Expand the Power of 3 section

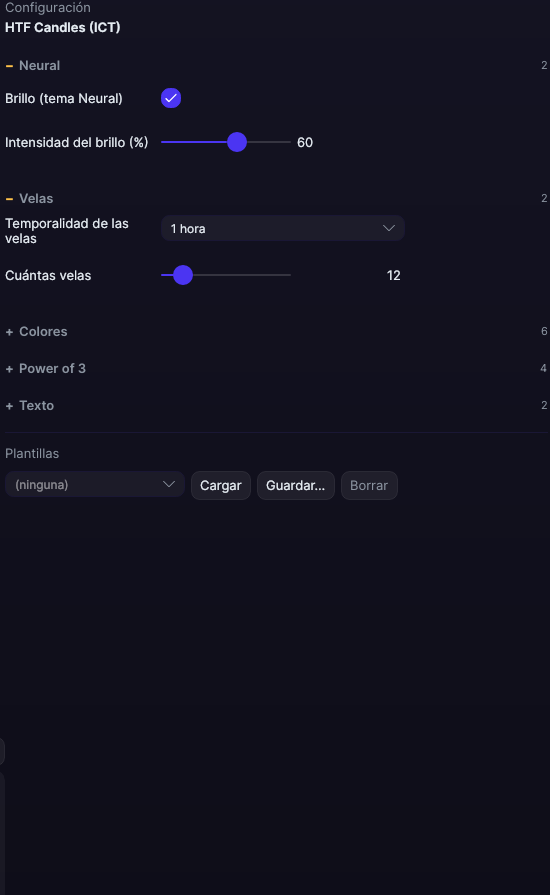[52, 369]
